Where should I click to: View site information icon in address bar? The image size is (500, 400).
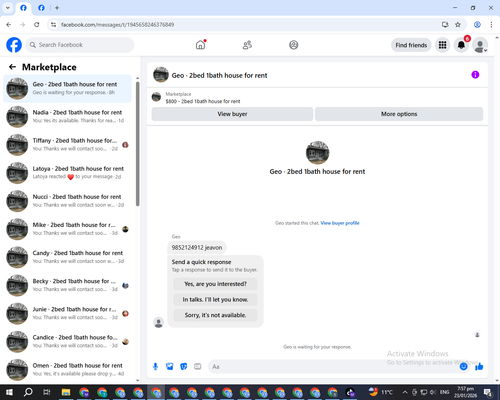point(53,25)
